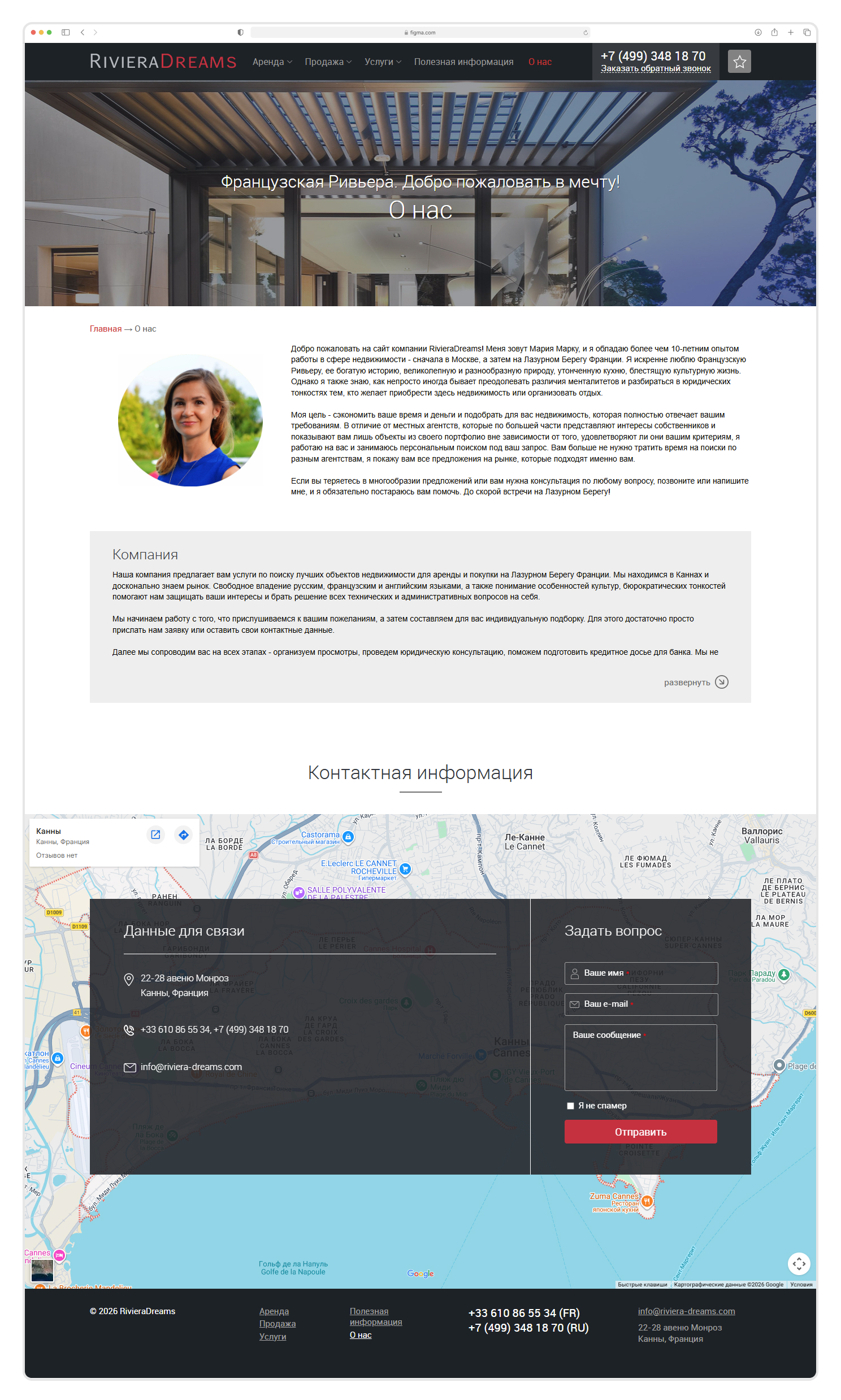Go back with the browser back arrow

[x=83, y=32]
